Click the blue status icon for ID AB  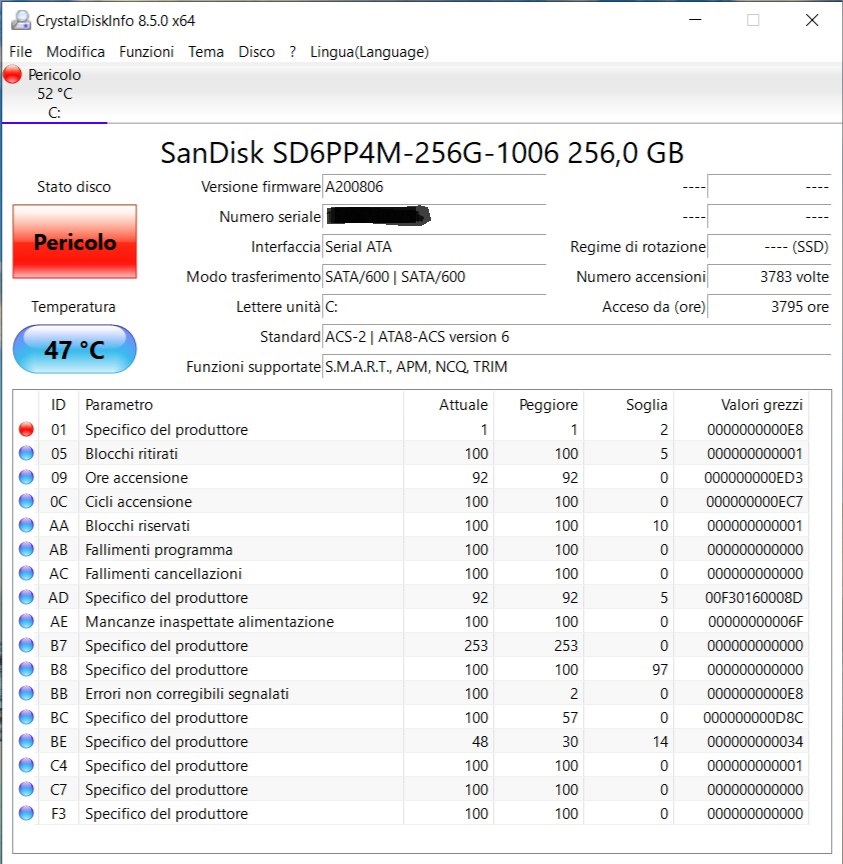(x=26, y=549)
